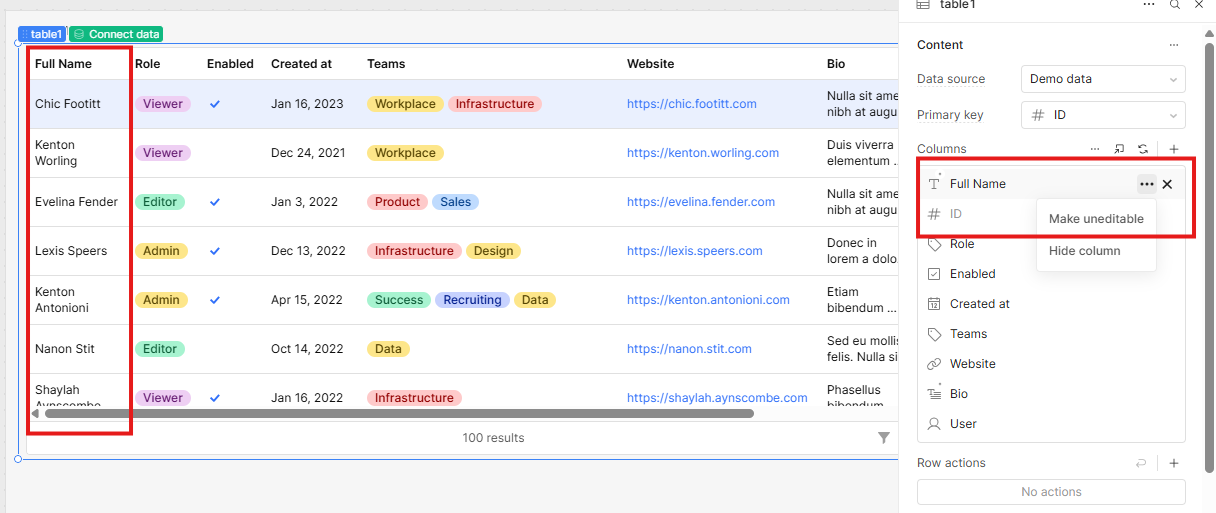Click the Full Name column ellipsis button
Screen dimensions: 1216x513
pos(1147,184)
